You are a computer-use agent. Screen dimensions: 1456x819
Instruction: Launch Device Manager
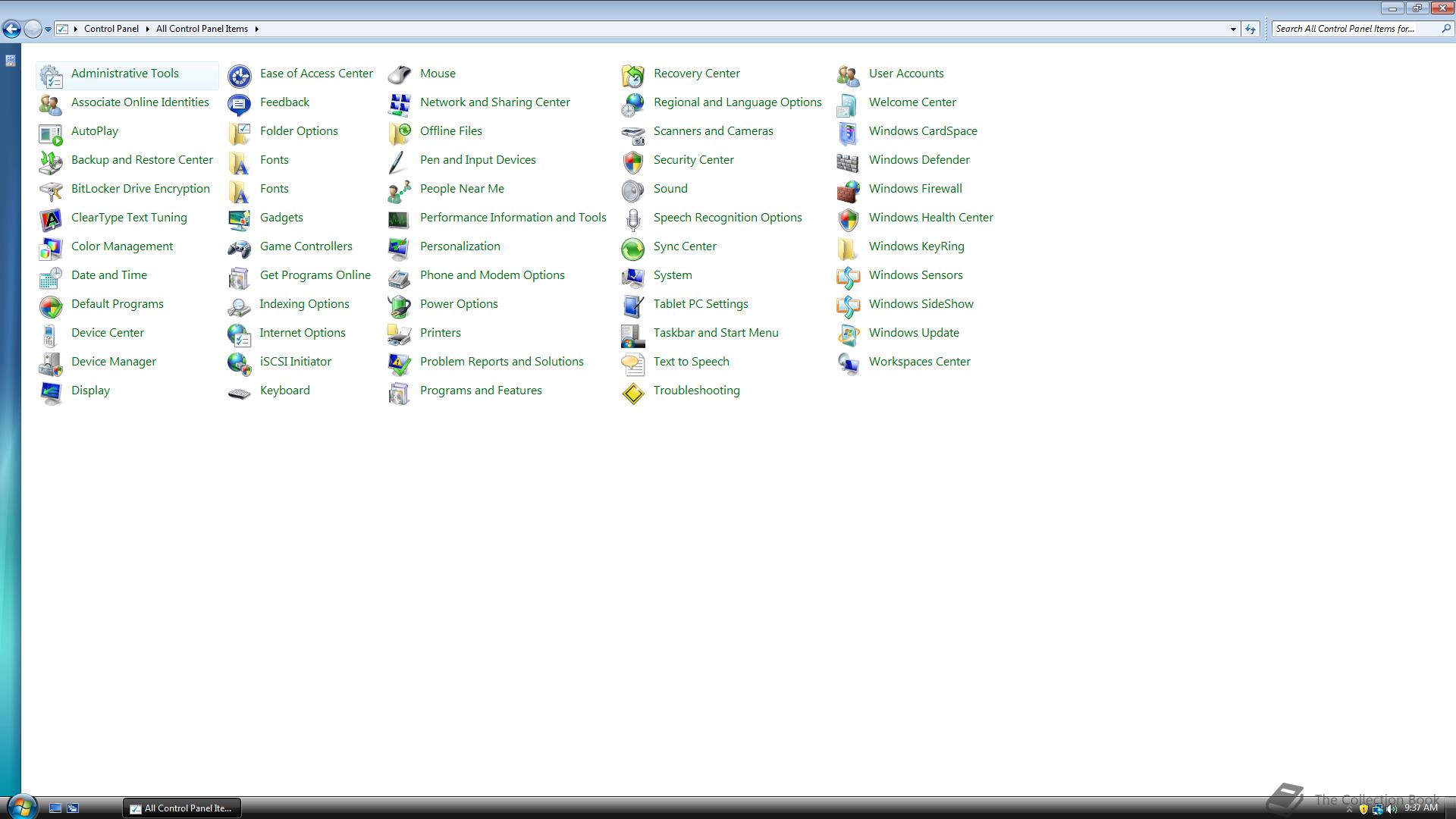pyautogui.click(x=113, y=362)
